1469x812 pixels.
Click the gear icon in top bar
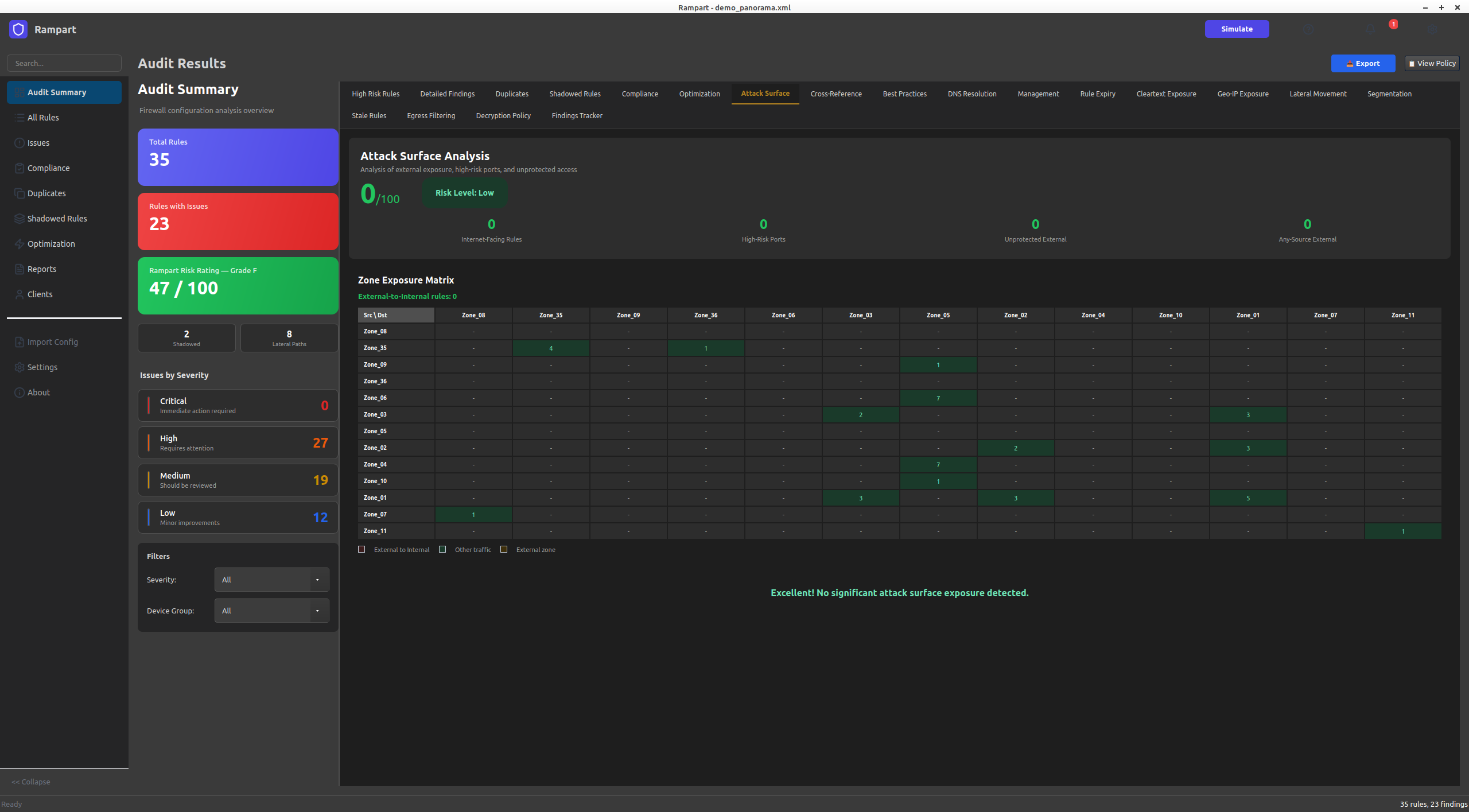pyautogui.click(x=1432, y=29)
